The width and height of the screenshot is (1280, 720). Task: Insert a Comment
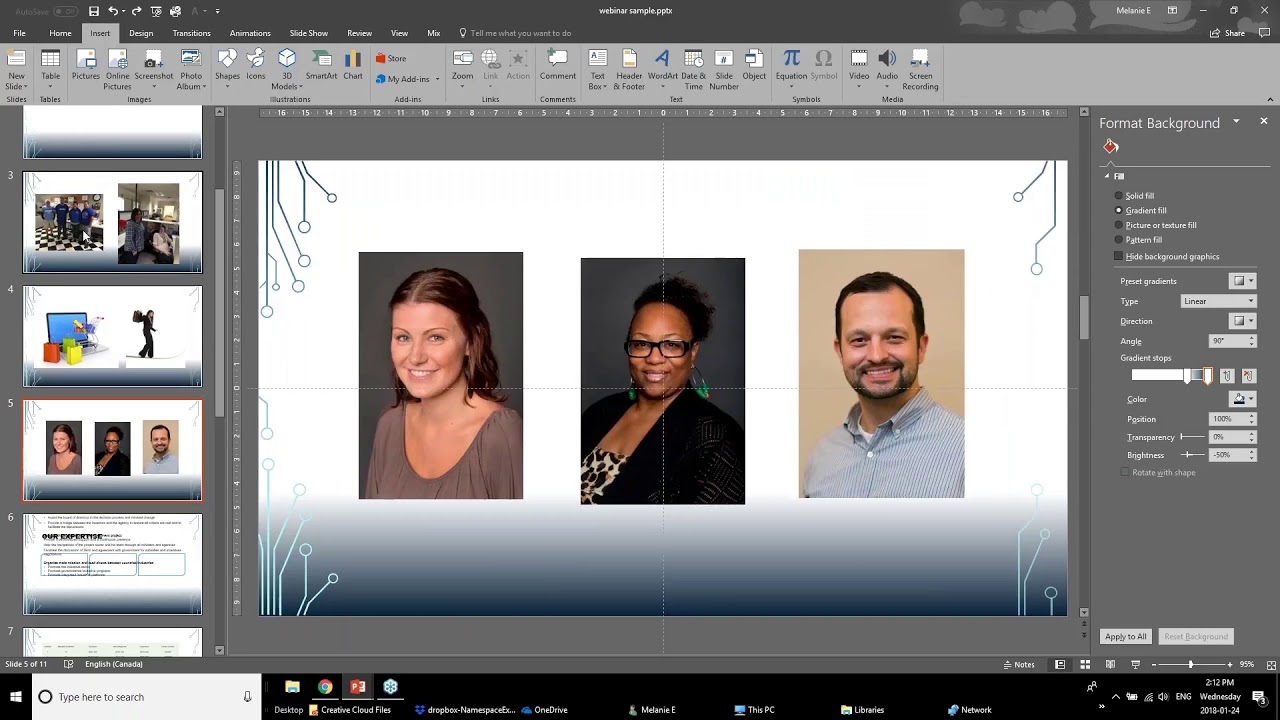(x=558, y=64)
